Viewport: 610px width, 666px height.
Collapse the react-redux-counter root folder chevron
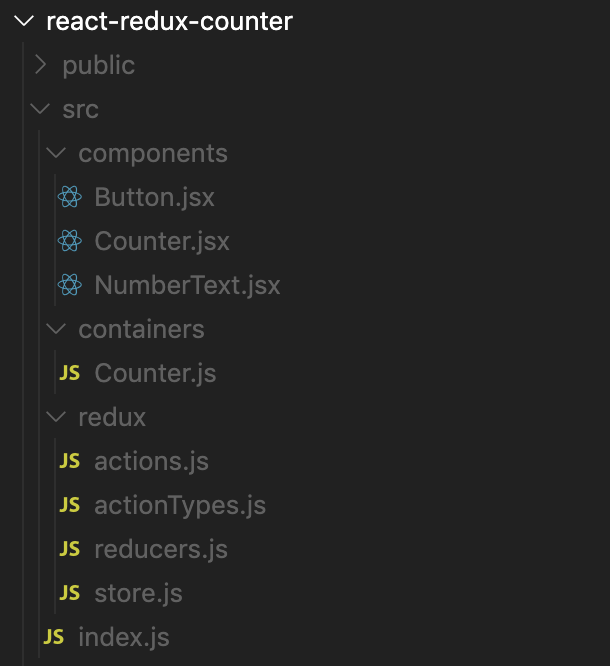24,21
